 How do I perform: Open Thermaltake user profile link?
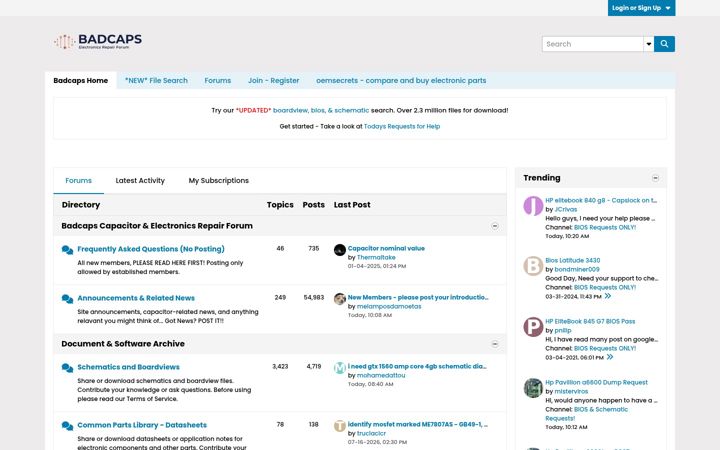376,257
